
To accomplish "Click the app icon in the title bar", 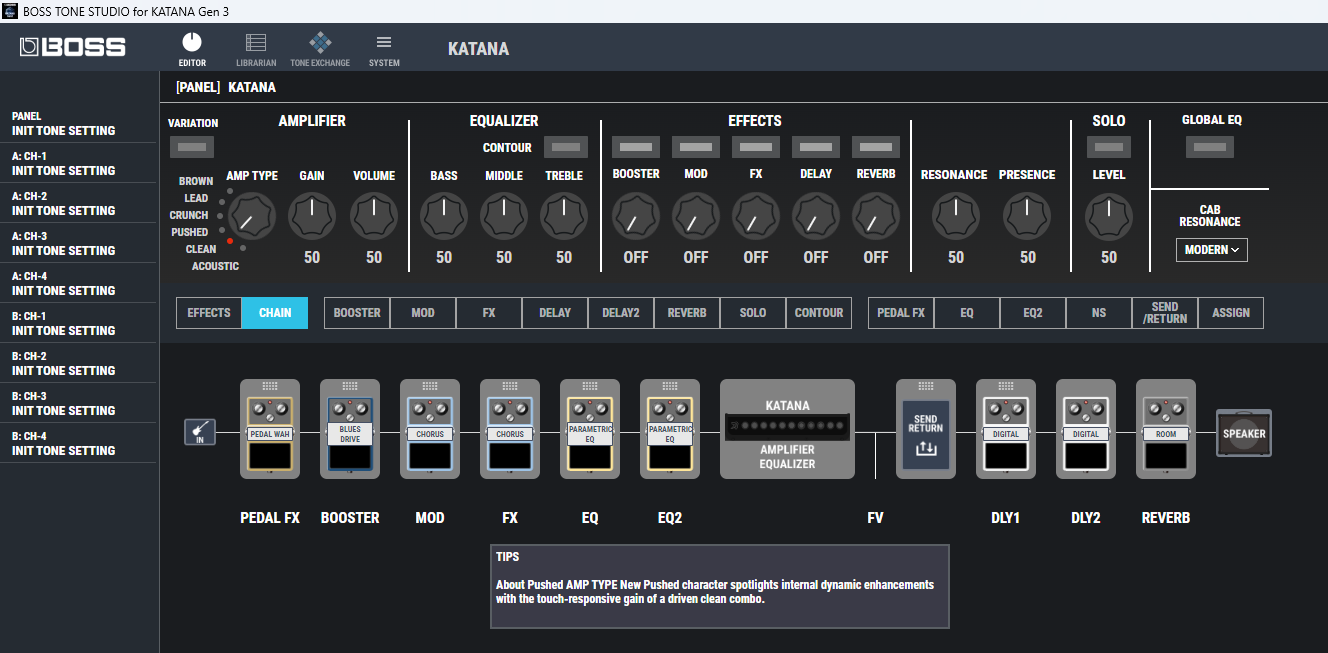I will [x=10, y=11].
